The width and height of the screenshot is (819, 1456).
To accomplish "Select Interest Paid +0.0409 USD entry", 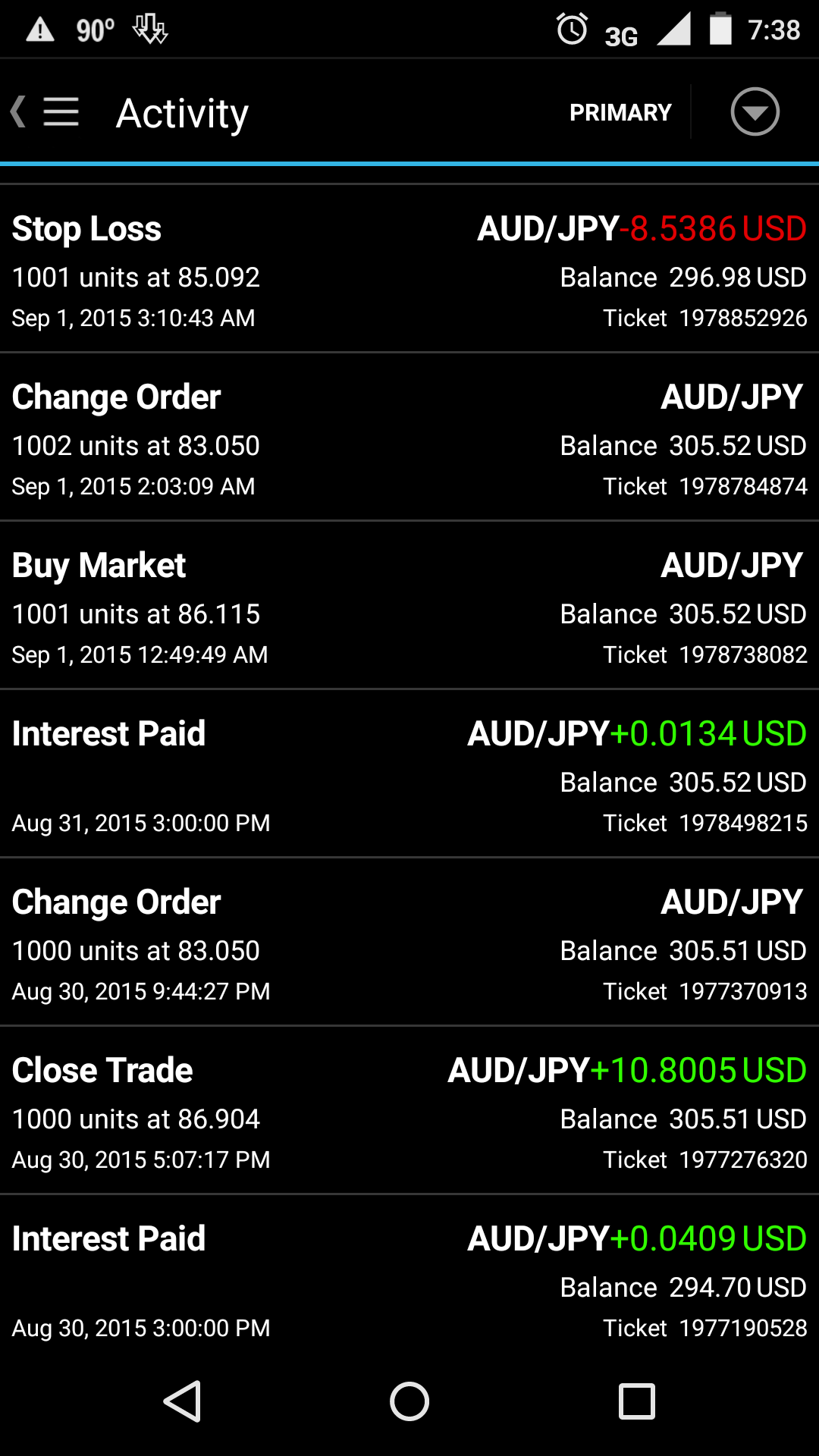I will [x=409, y=1279].
